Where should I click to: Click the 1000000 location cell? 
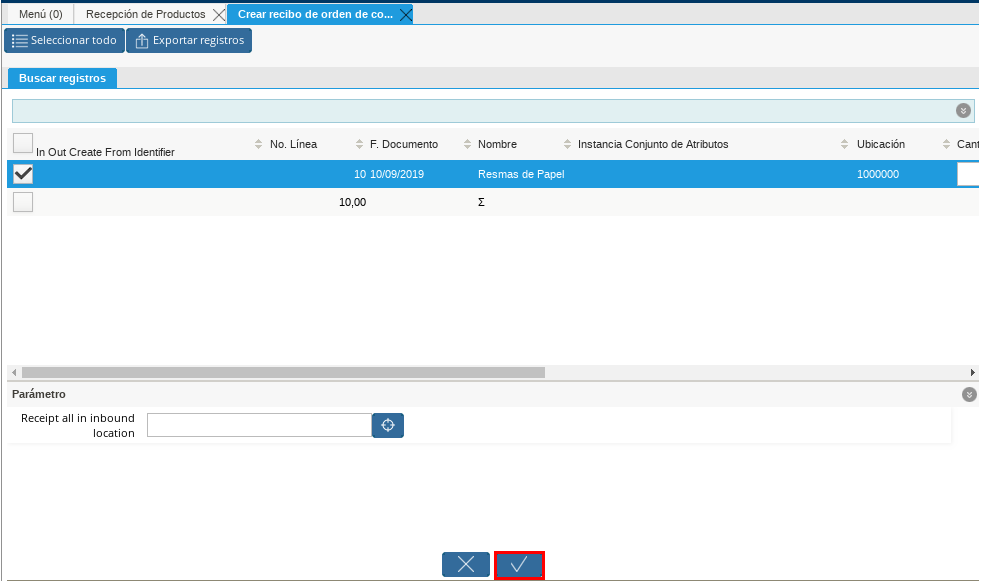click(878, 174)
